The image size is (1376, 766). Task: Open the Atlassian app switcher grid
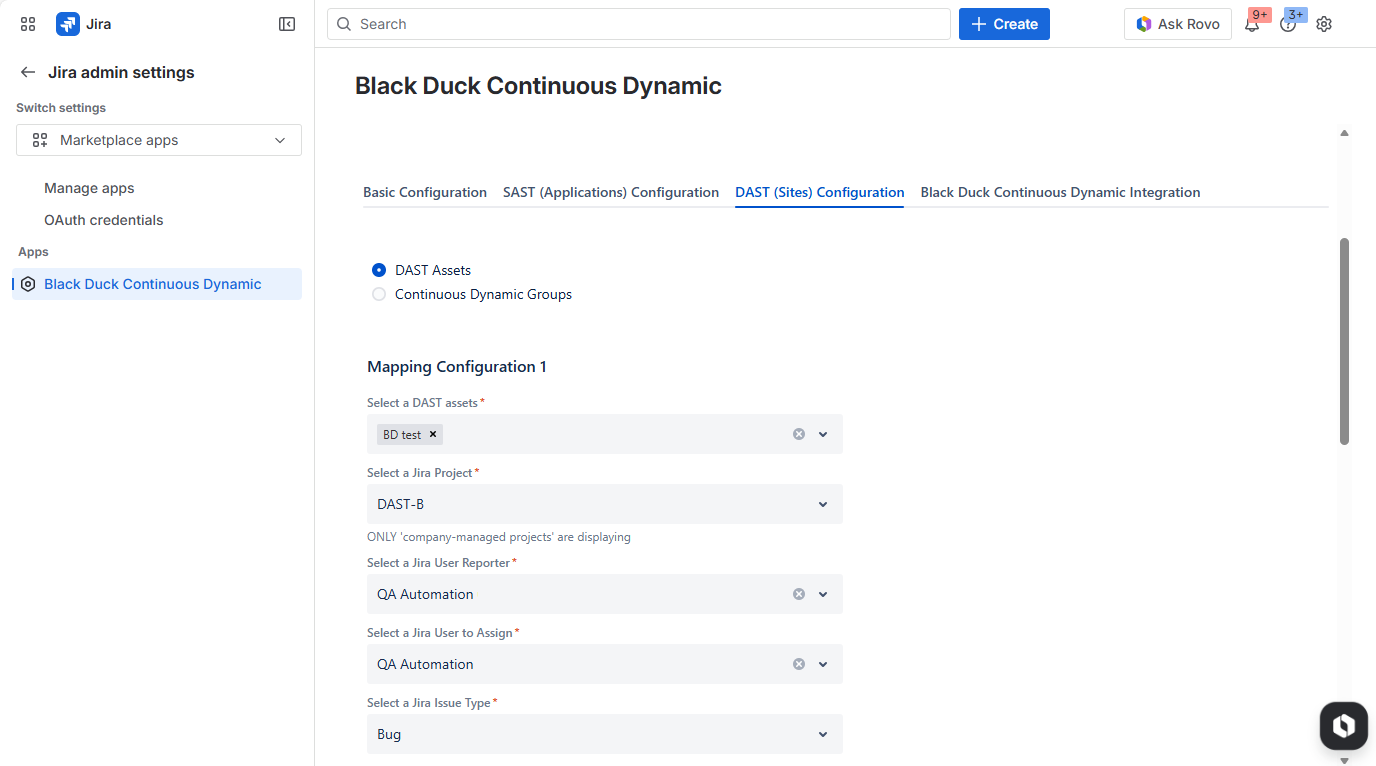27,23
